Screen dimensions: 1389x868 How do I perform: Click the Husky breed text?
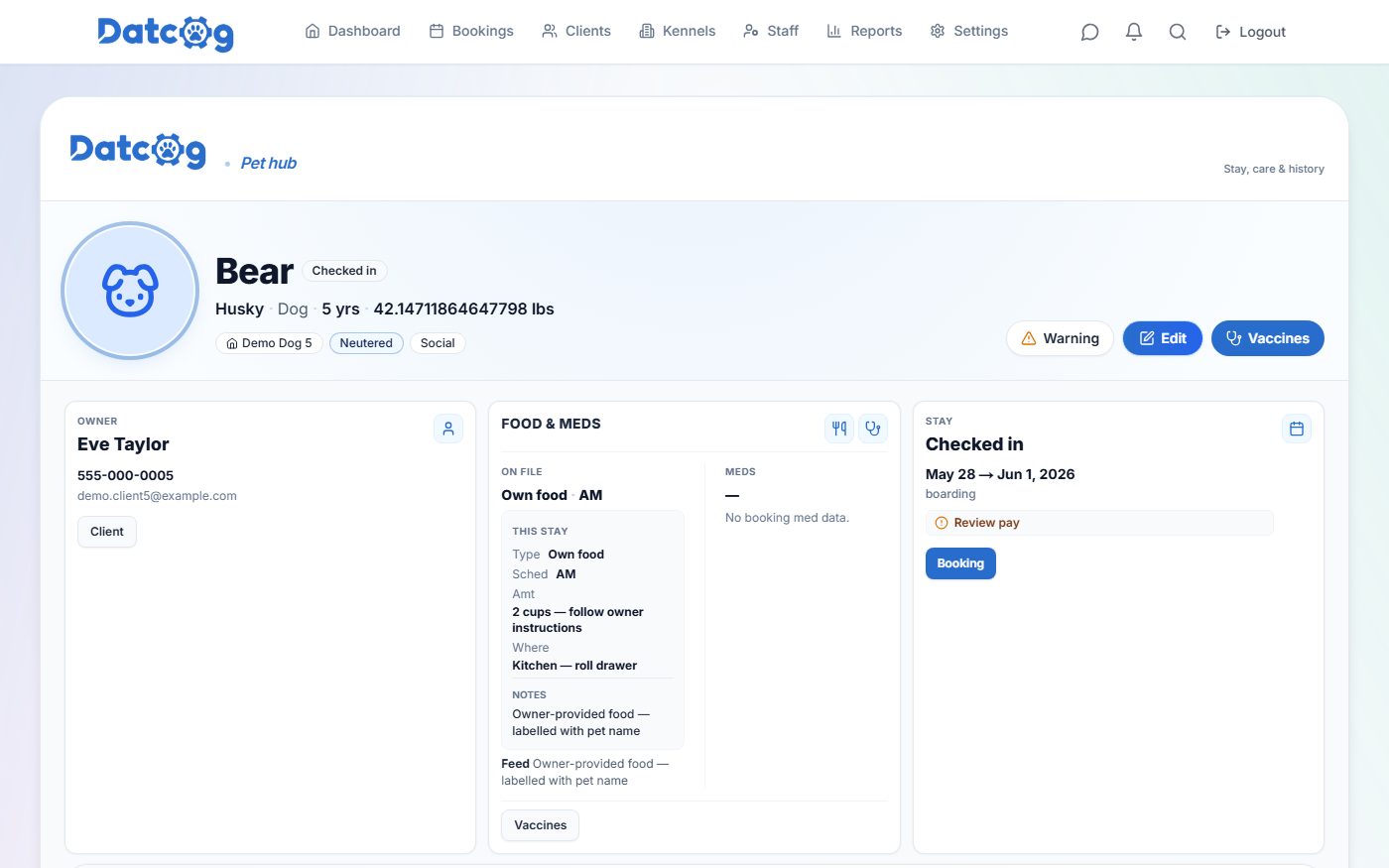pyautogui.click(x=239, y=309)
